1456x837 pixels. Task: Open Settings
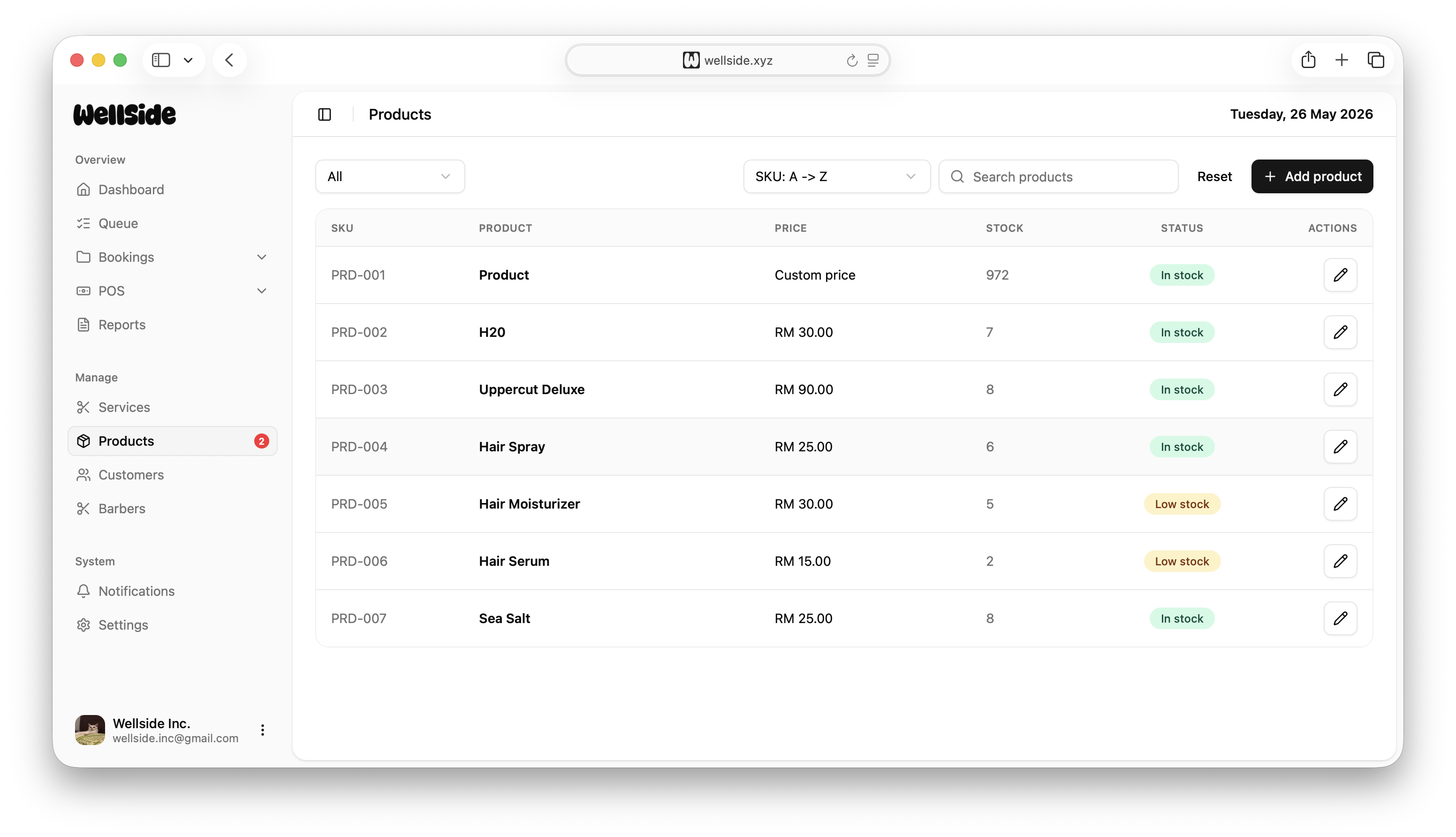click(x=172, y=625)
